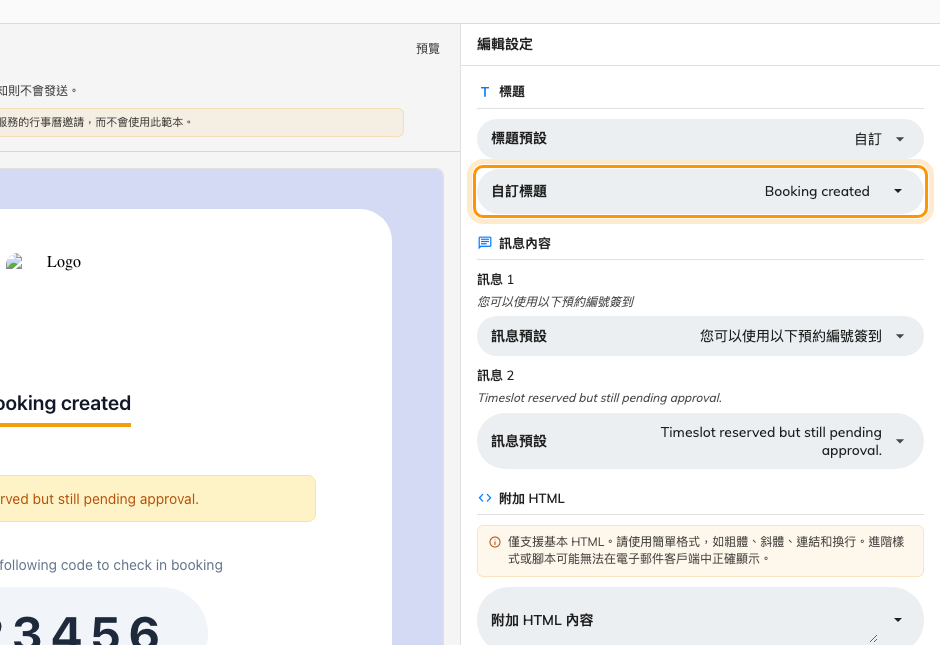Click the 僅支援基本 HTML warning text
Viewport: 940px width, 645px height.
(x=706, y=550)
